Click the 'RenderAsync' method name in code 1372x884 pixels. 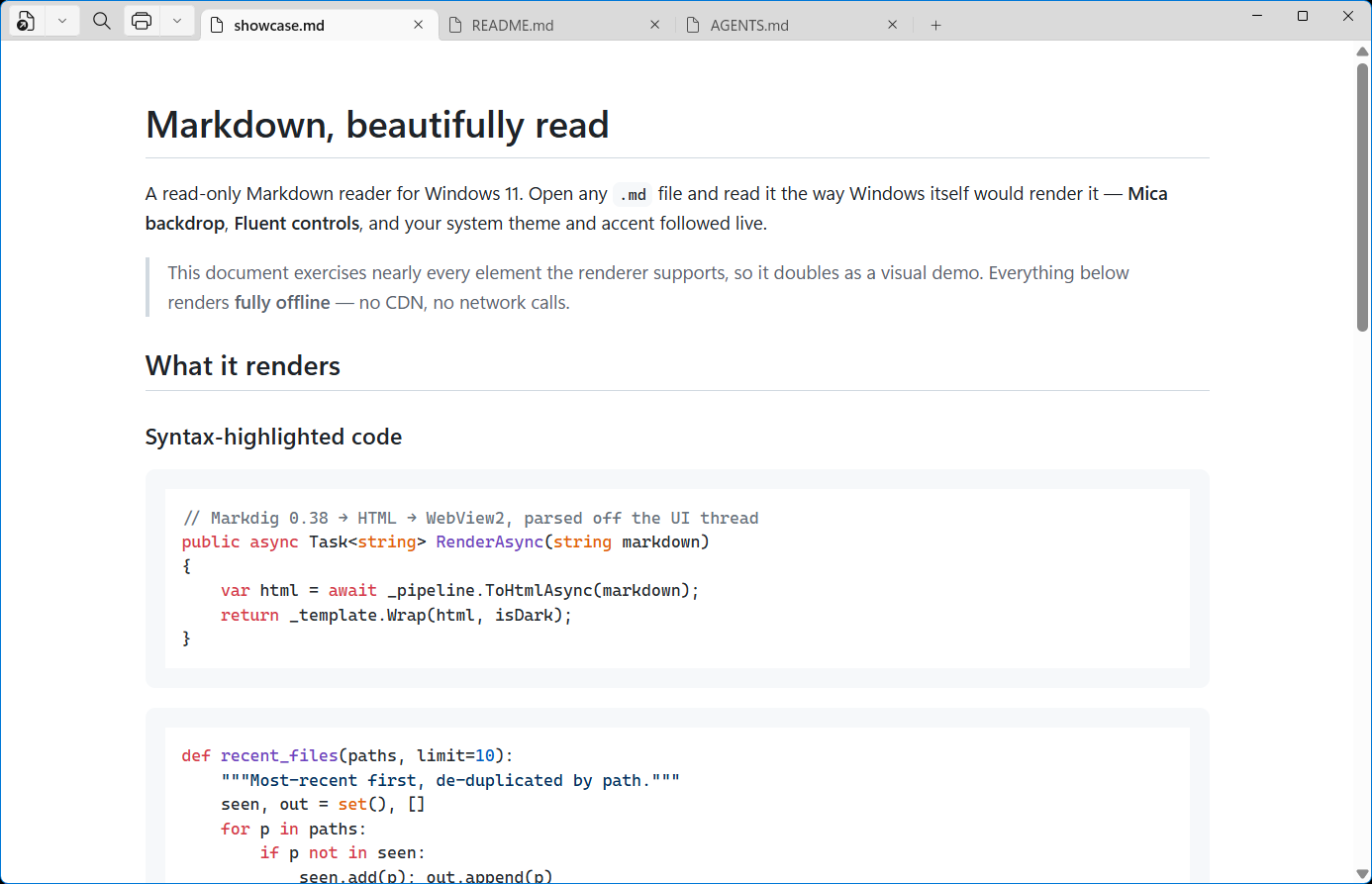pyautogui.click(x=489, y=542)
